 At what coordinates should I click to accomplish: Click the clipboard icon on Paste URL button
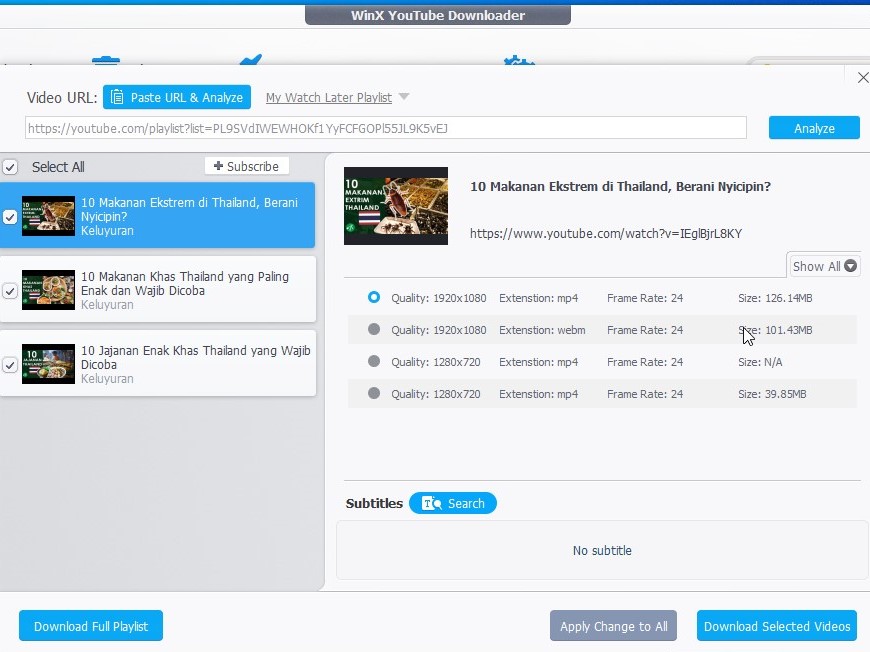(117, 97)
